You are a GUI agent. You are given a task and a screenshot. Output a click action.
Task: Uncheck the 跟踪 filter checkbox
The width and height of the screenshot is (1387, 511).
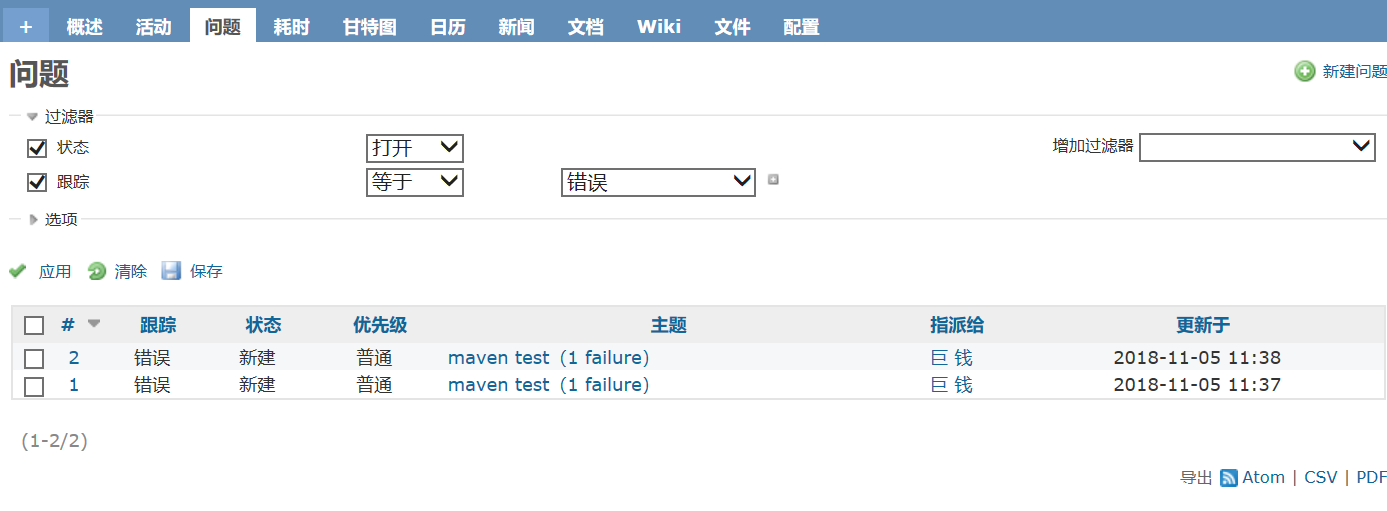point(37,182)
